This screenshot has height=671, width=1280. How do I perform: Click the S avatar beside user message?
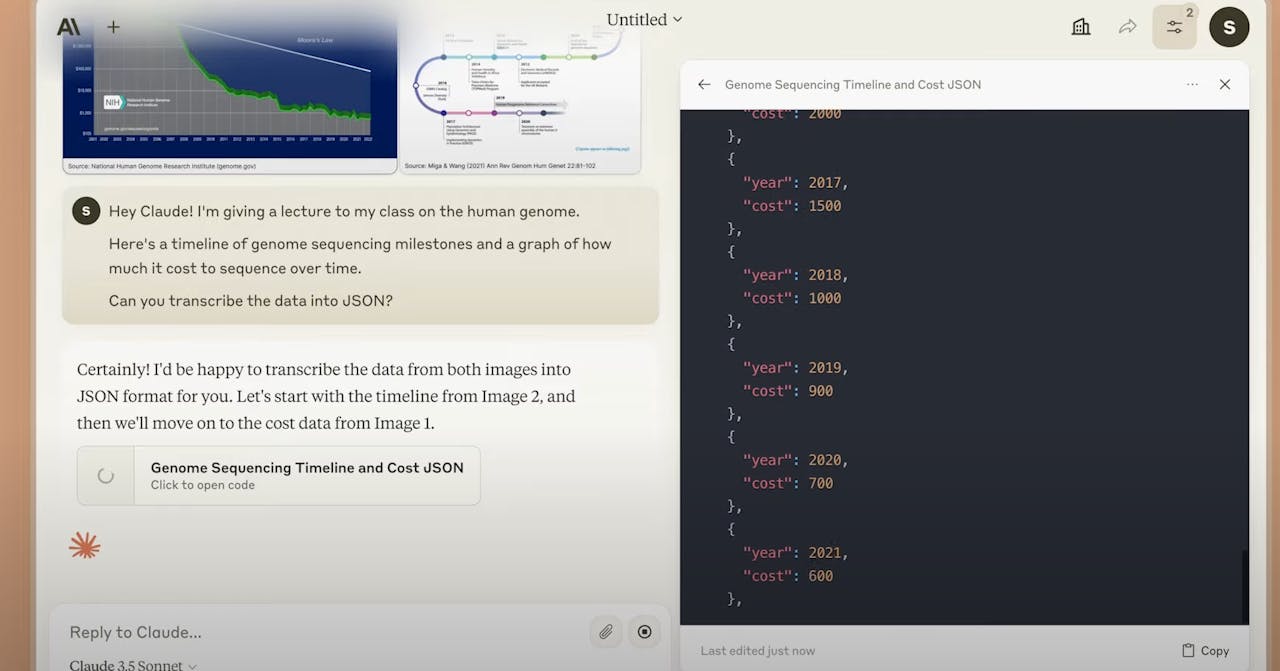pos(86,212)
